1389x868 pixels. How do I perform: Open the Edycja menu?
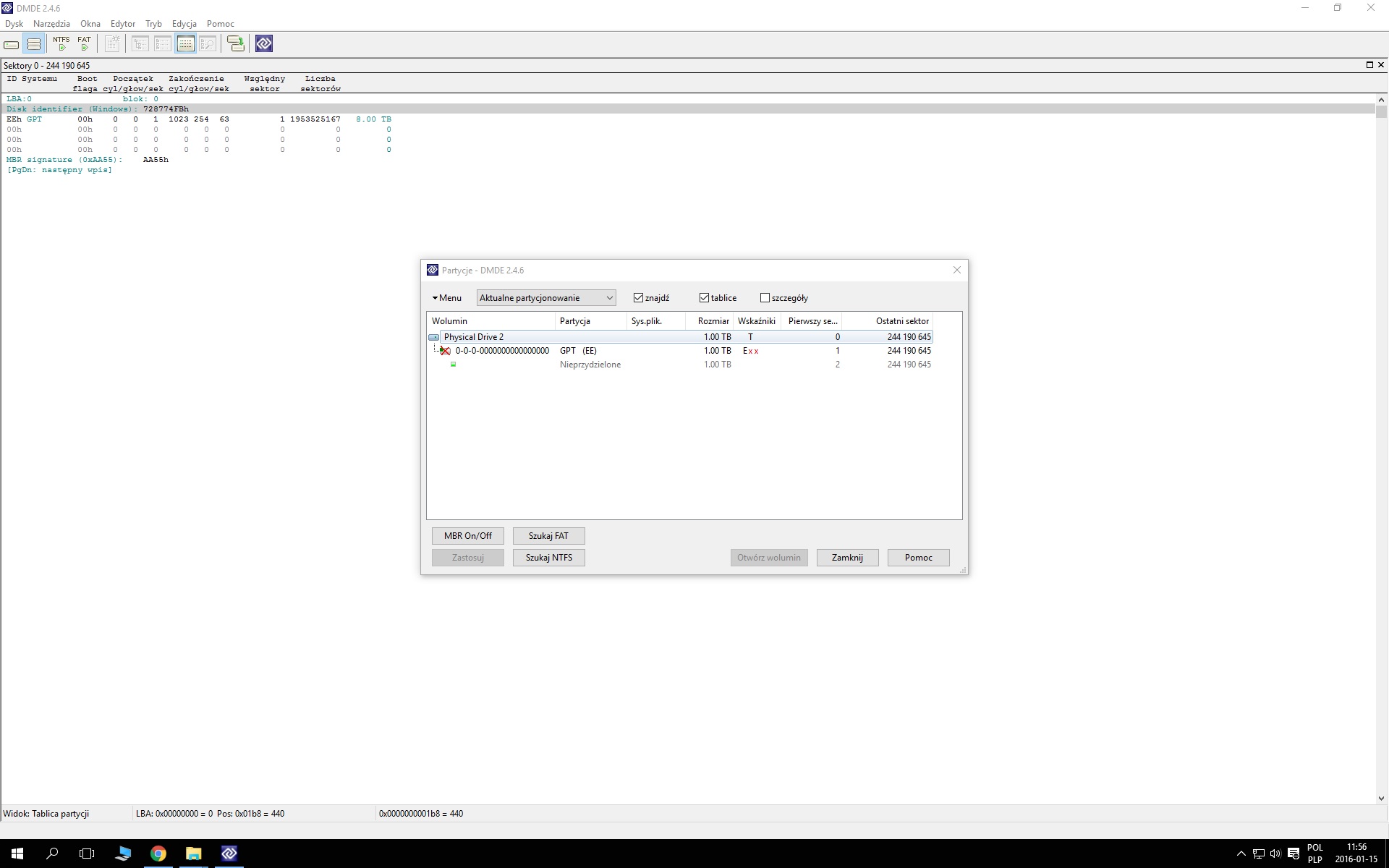point(184,24)
